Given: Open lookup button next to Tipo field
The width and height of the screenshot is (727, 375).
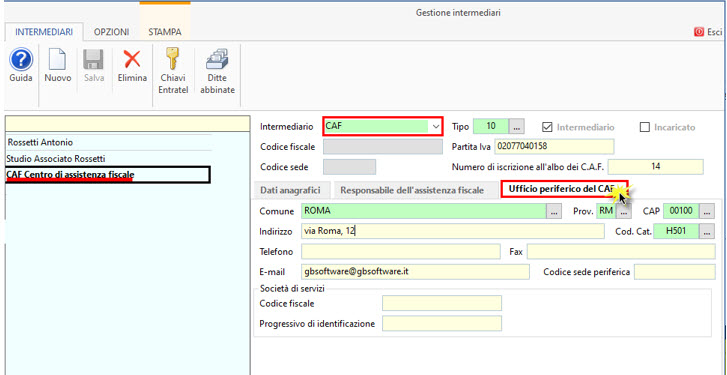Looking at the screenshot, I should pyautogui.click(x=517, y=126).
